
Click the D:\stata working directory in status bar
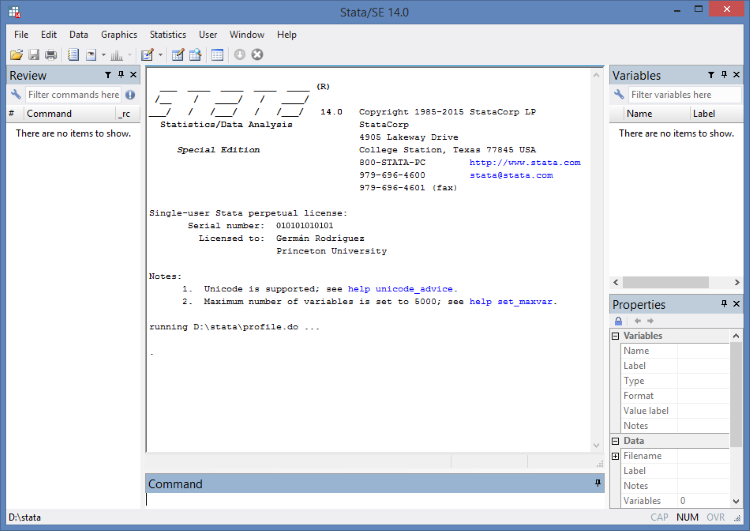point(25,518)
